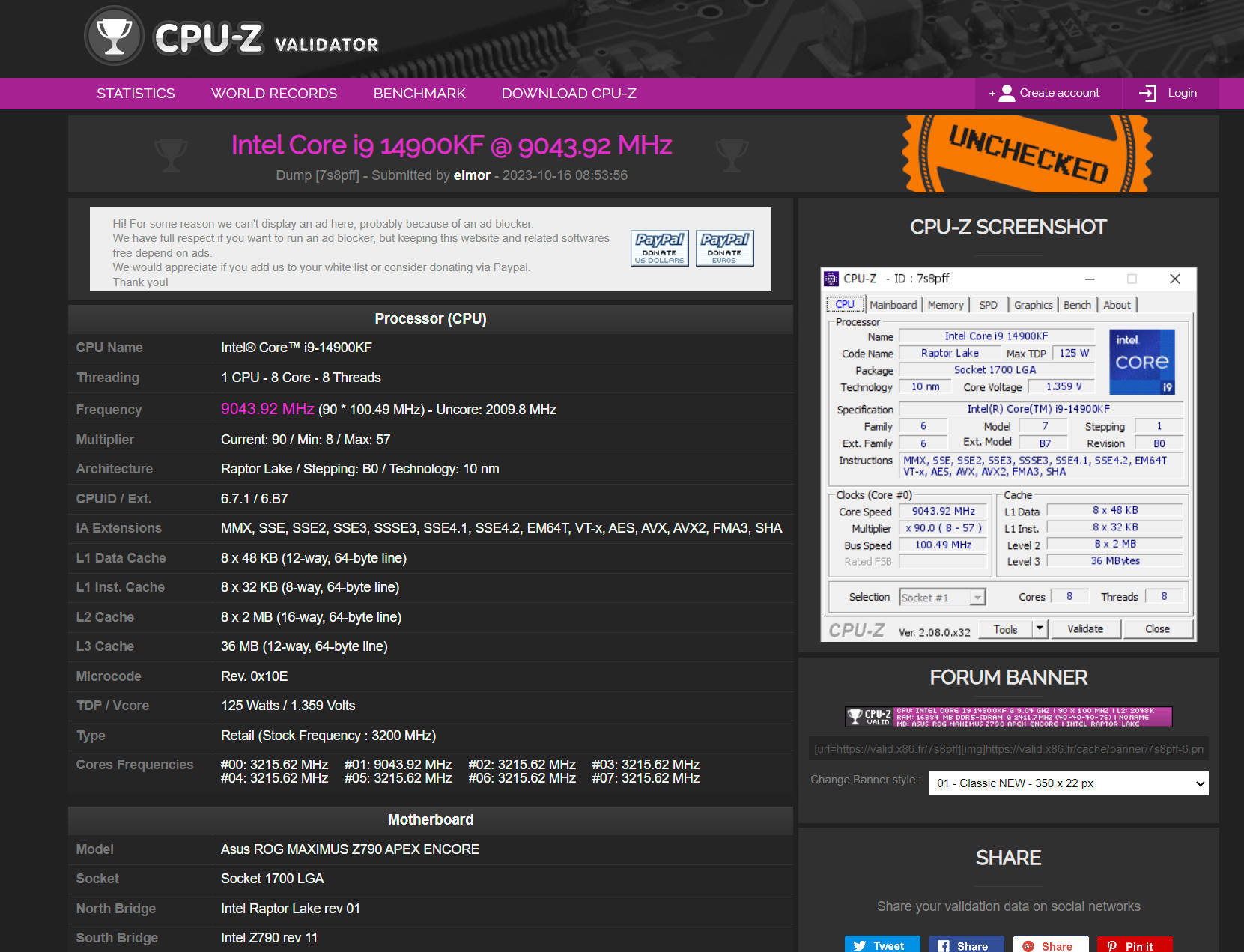Click the Unchecked orange stamp badge
The height and width of the screenshot is (952, 1244).
click(1027, 154)
